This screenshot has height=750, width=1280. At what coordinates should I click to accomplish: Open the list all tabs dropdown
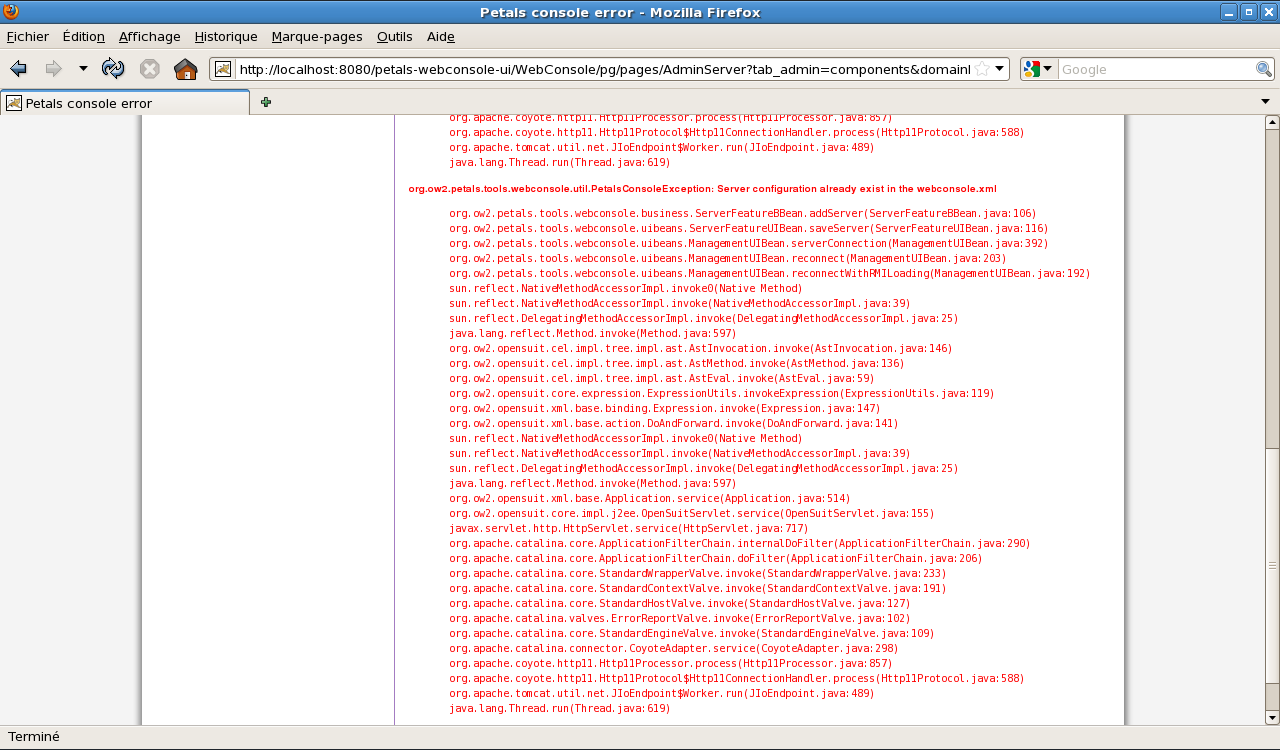[1265, 102]
